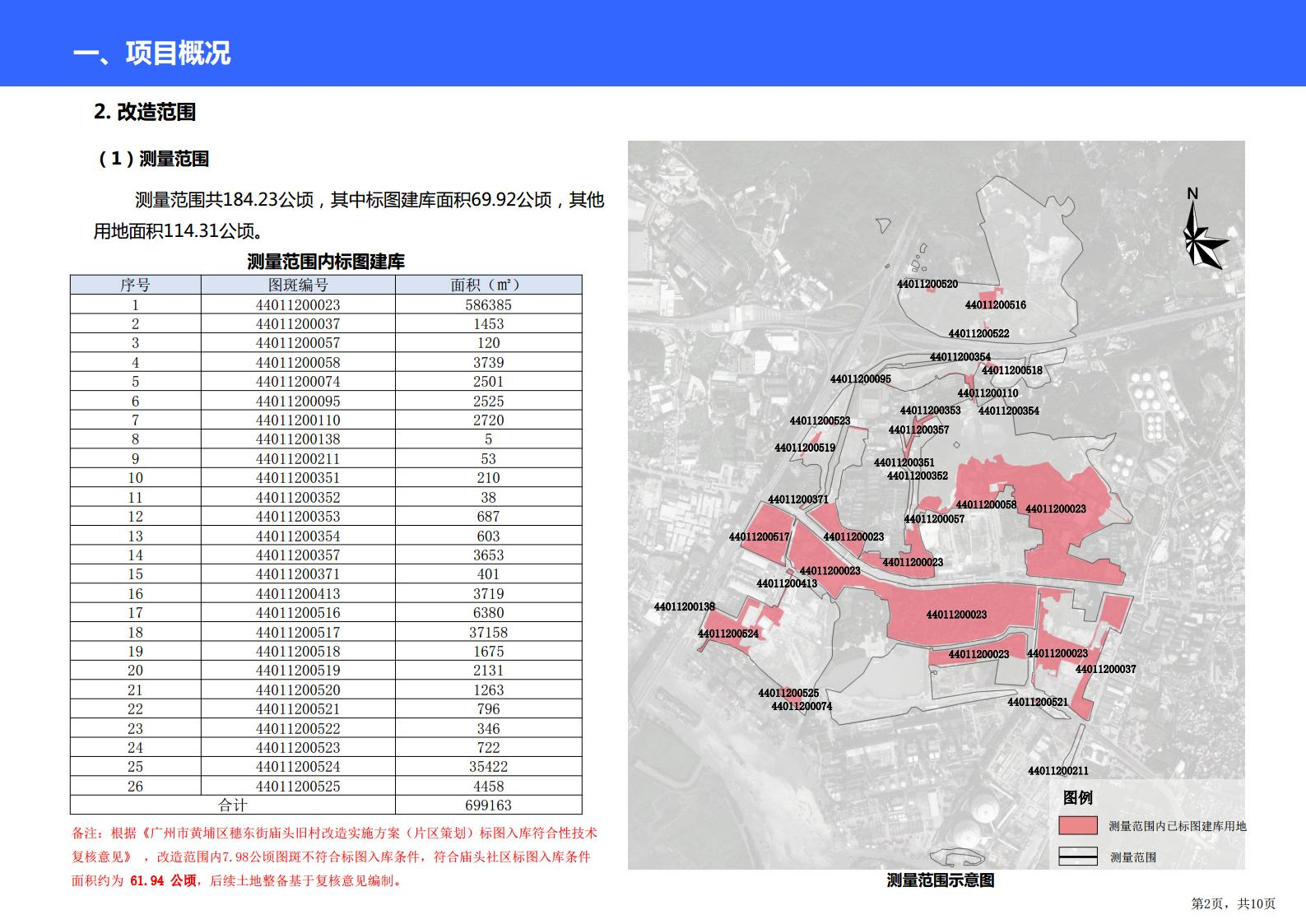Click the 序号 column header
Image resolution: width=1306 pixels, height=924 pixels.
coord(135,285)
